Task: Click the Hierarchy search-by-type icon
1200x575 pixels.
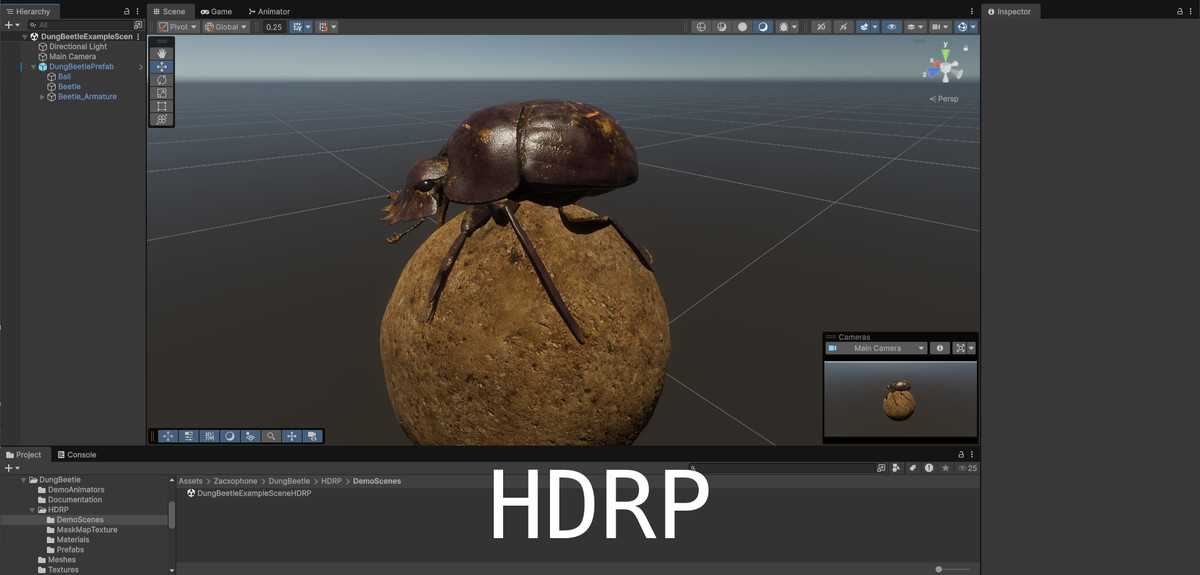Action: click(x=138, y=25)
